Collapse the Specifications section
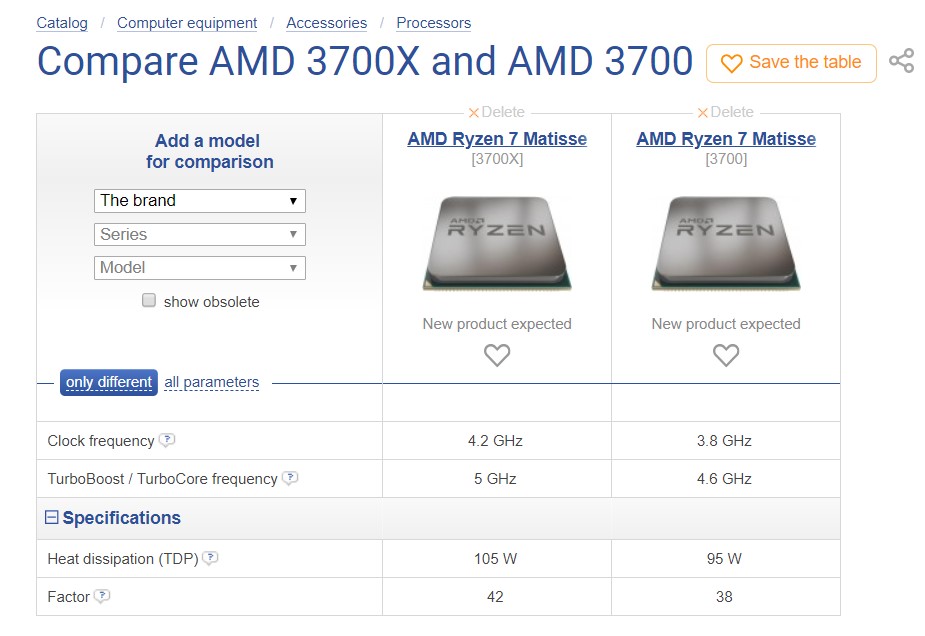 click(52, 517)
